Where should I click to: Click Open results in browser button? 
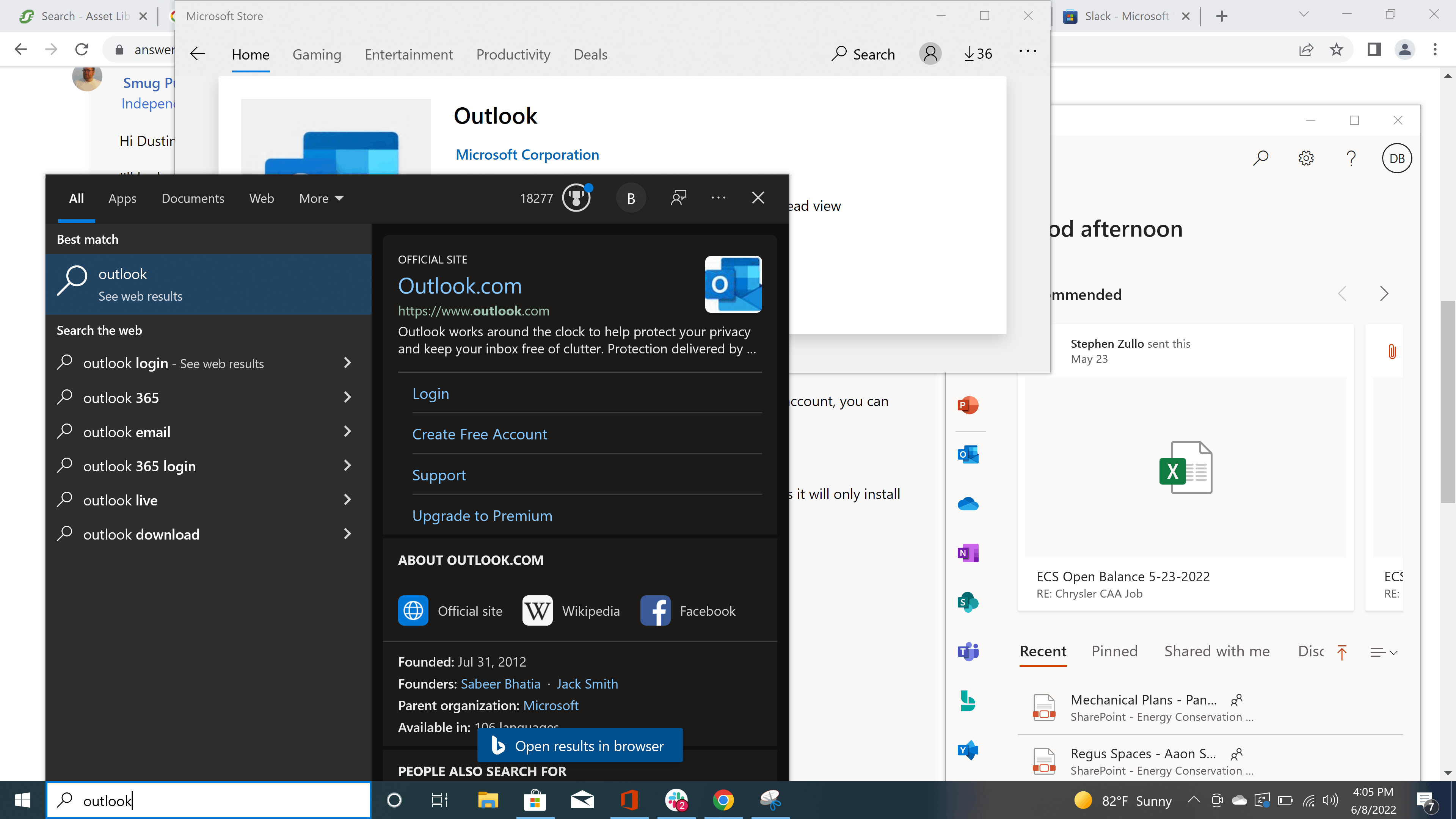click(579, 745)
